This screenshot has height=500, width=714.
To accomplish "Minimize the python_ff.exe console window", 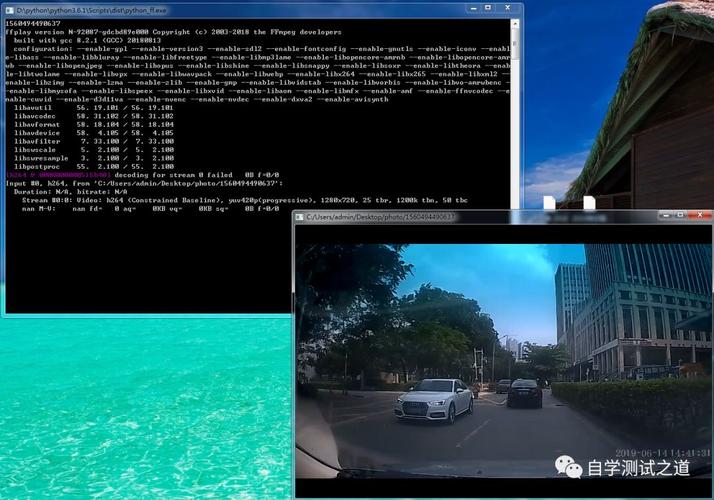I will [473, 8].
